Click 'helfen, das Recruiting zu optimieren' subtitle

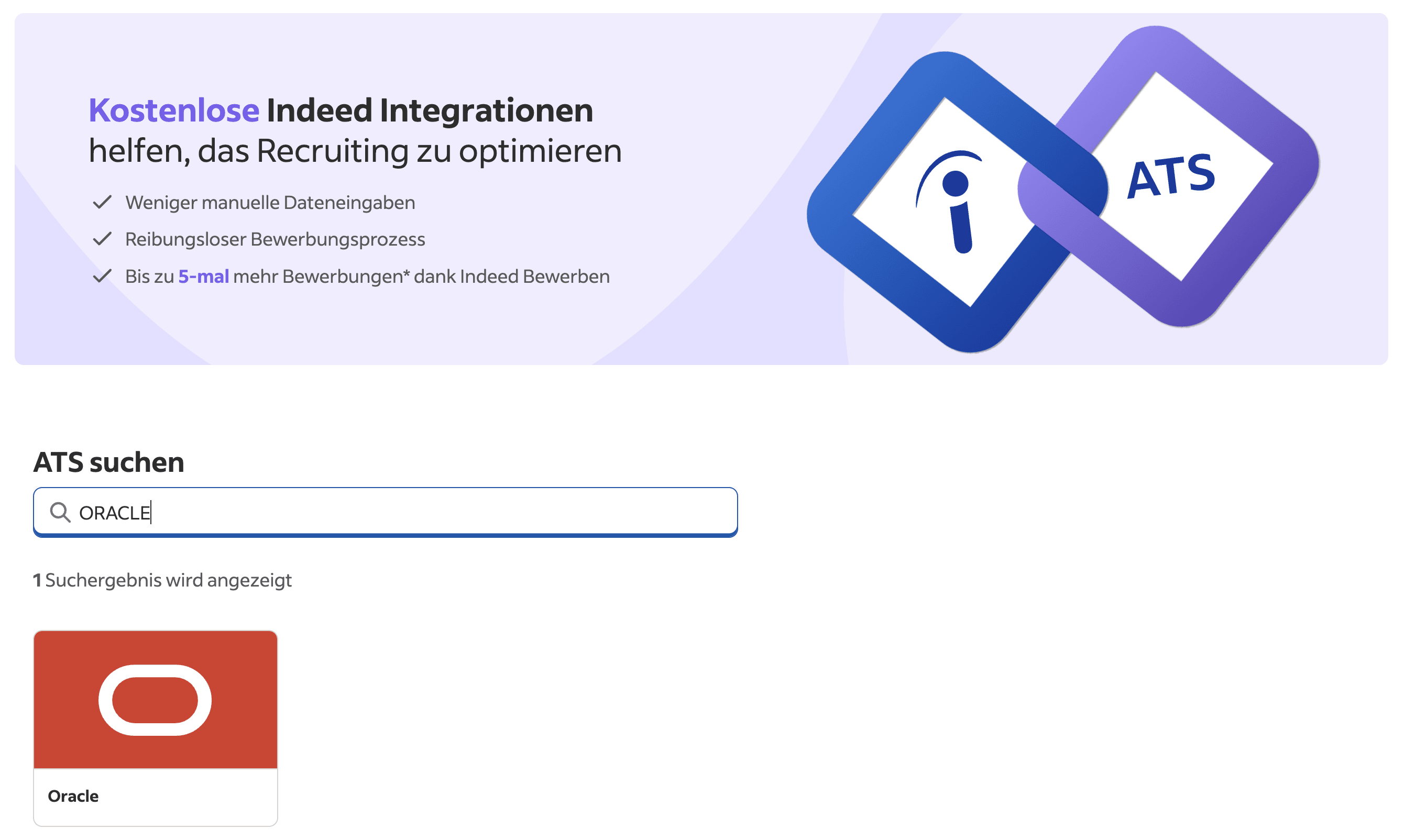click(355, 151)
